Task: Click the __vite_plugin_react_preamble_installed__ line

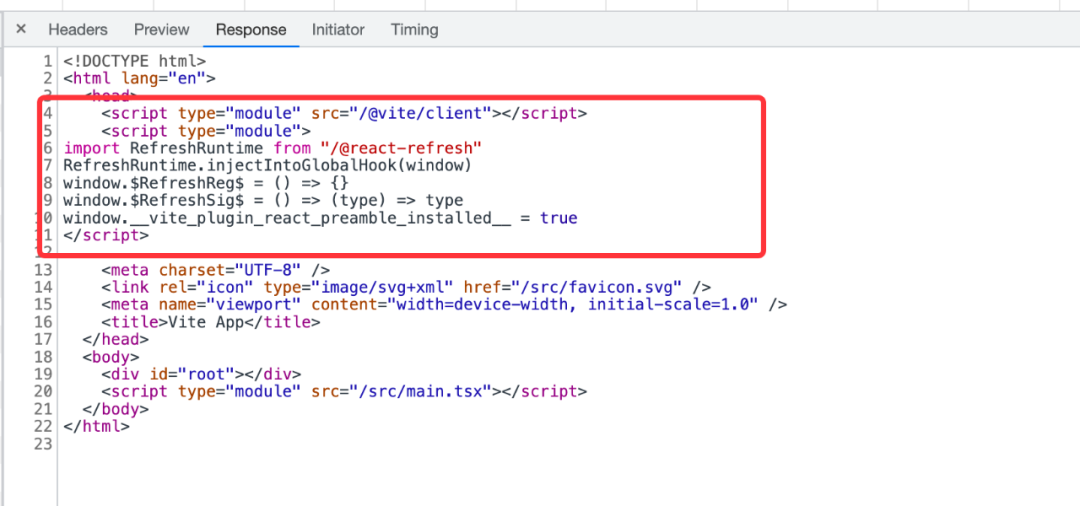Action: point(320,218)
